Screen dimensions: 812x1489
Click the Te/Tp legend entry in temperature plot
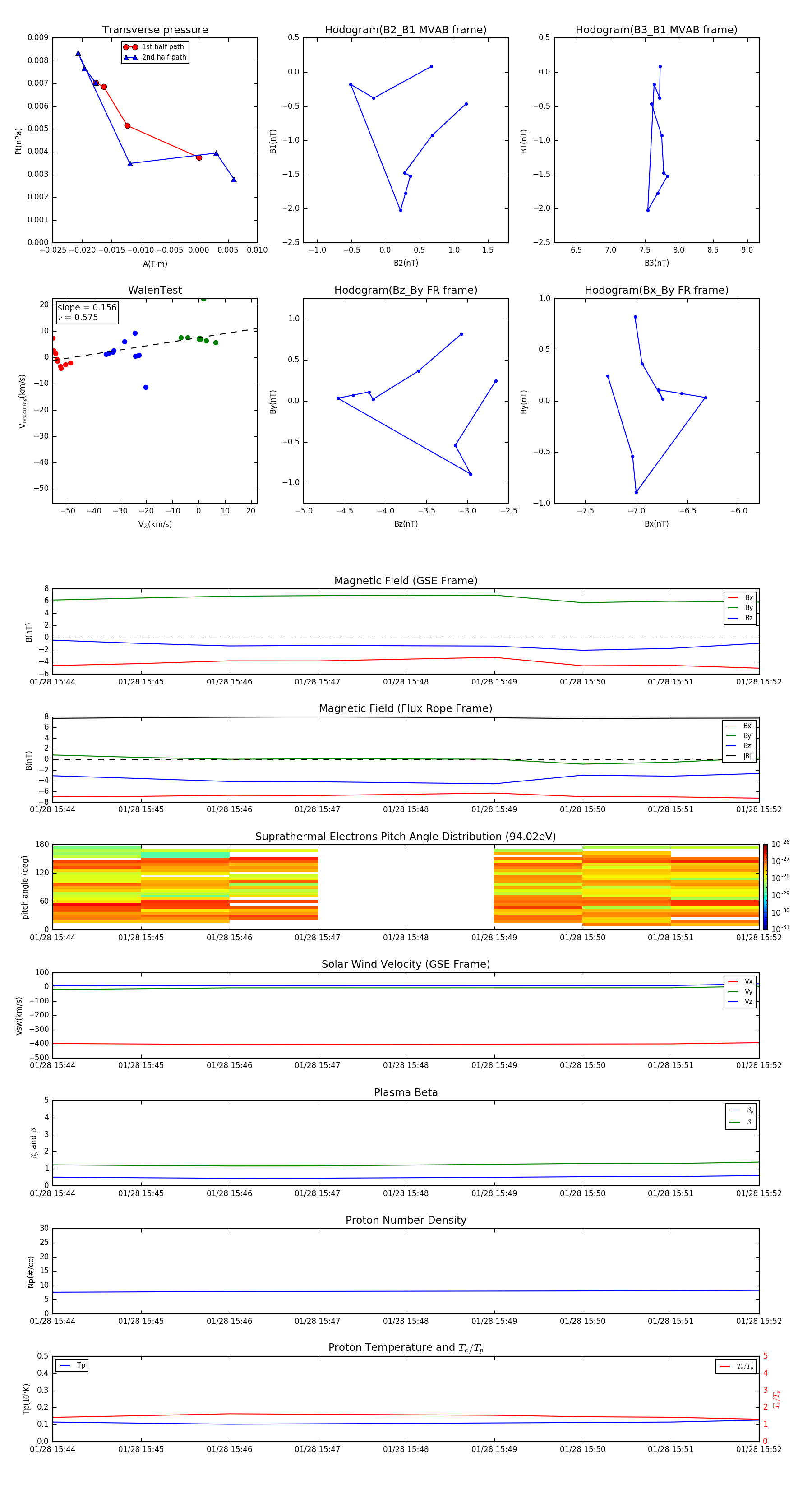(736, 1367)
